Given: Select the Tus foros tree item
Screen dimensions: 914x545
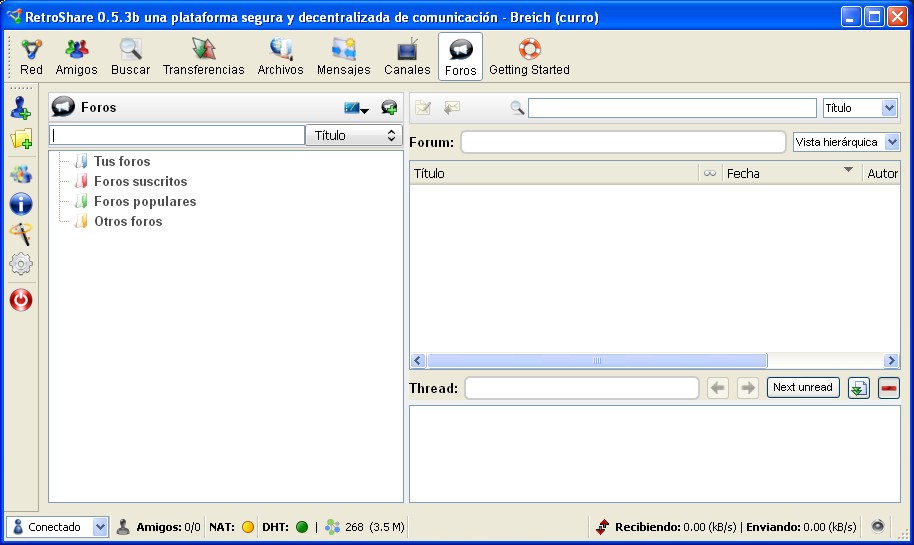Looking at the screenshot, I should pyautogui.click(x=122, y=161).
